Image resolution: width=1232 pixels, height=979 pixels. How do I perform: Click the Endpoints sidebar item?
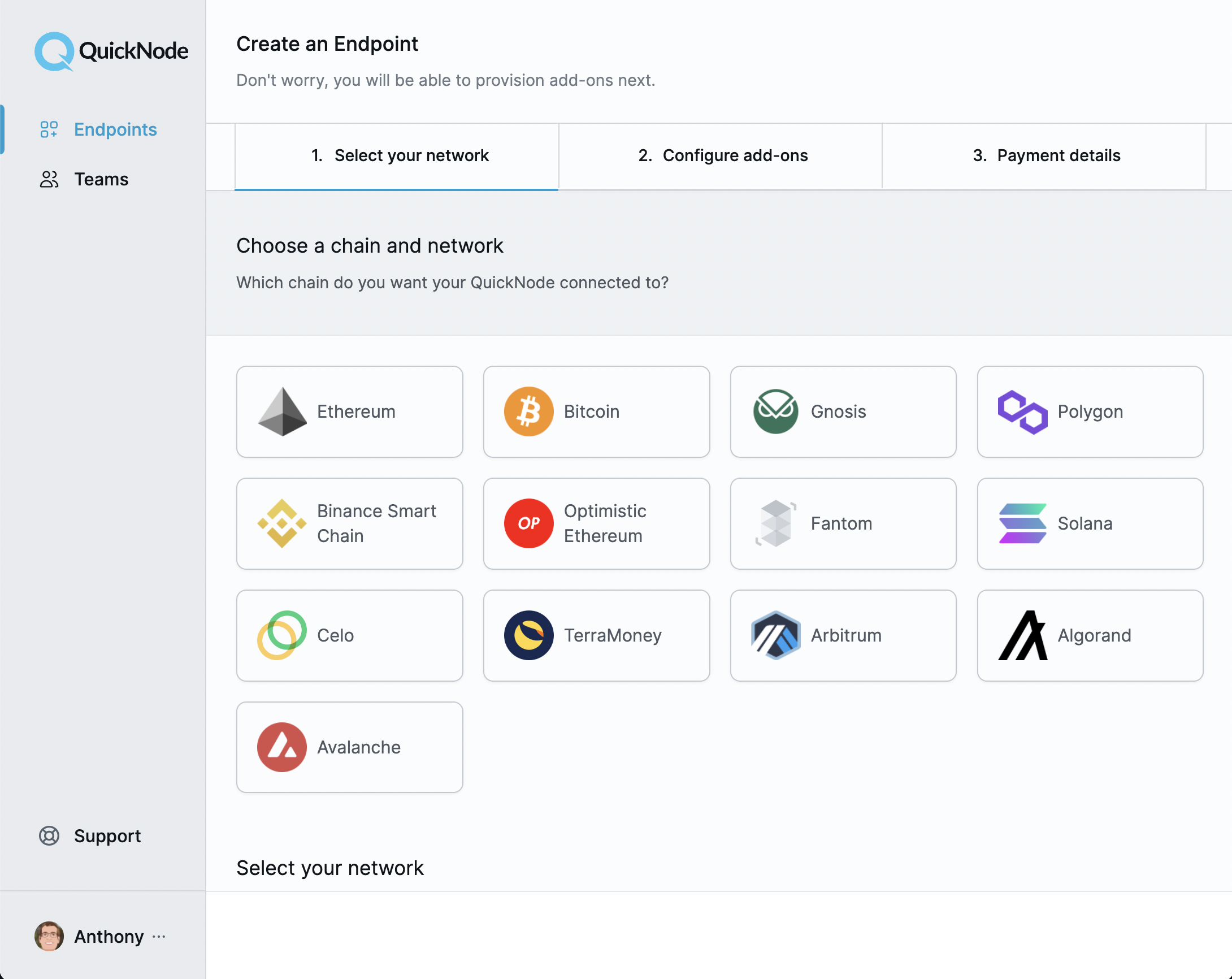click(115, 128)
